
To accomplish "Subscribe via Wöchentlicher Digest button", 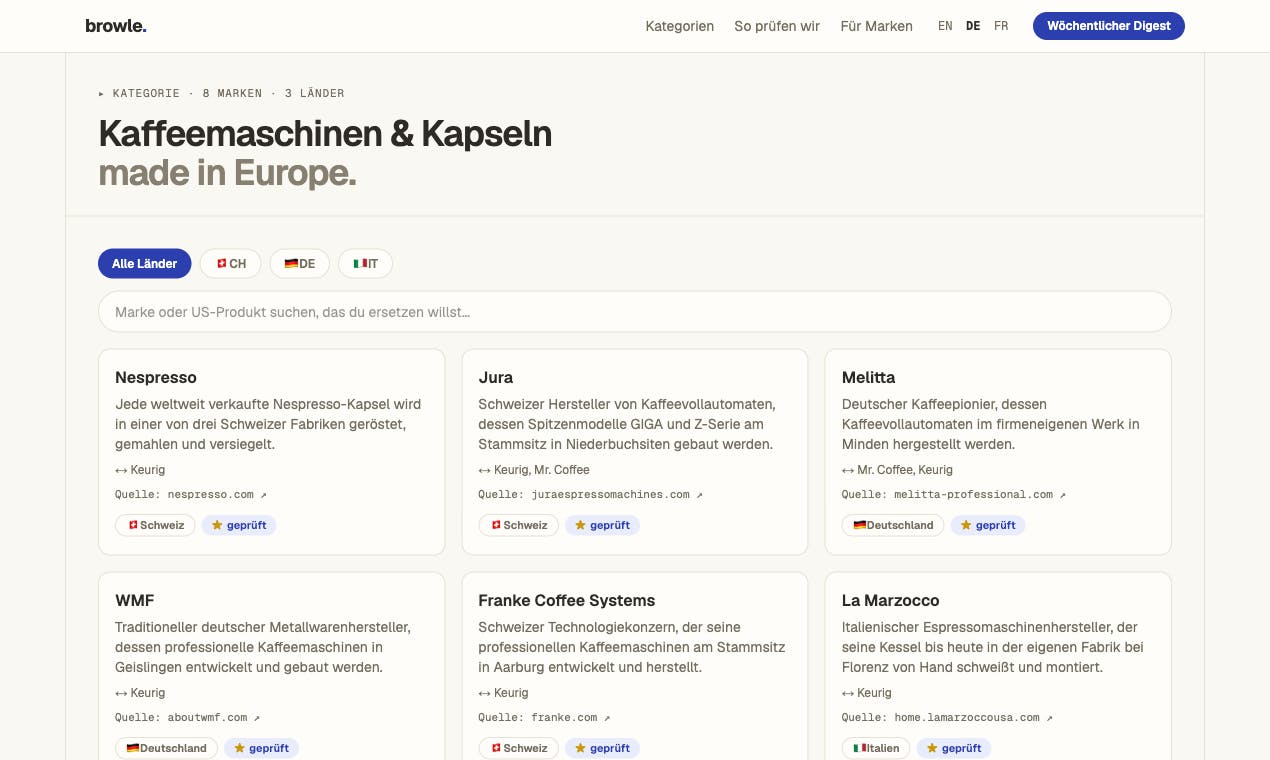I will 1109,26.
